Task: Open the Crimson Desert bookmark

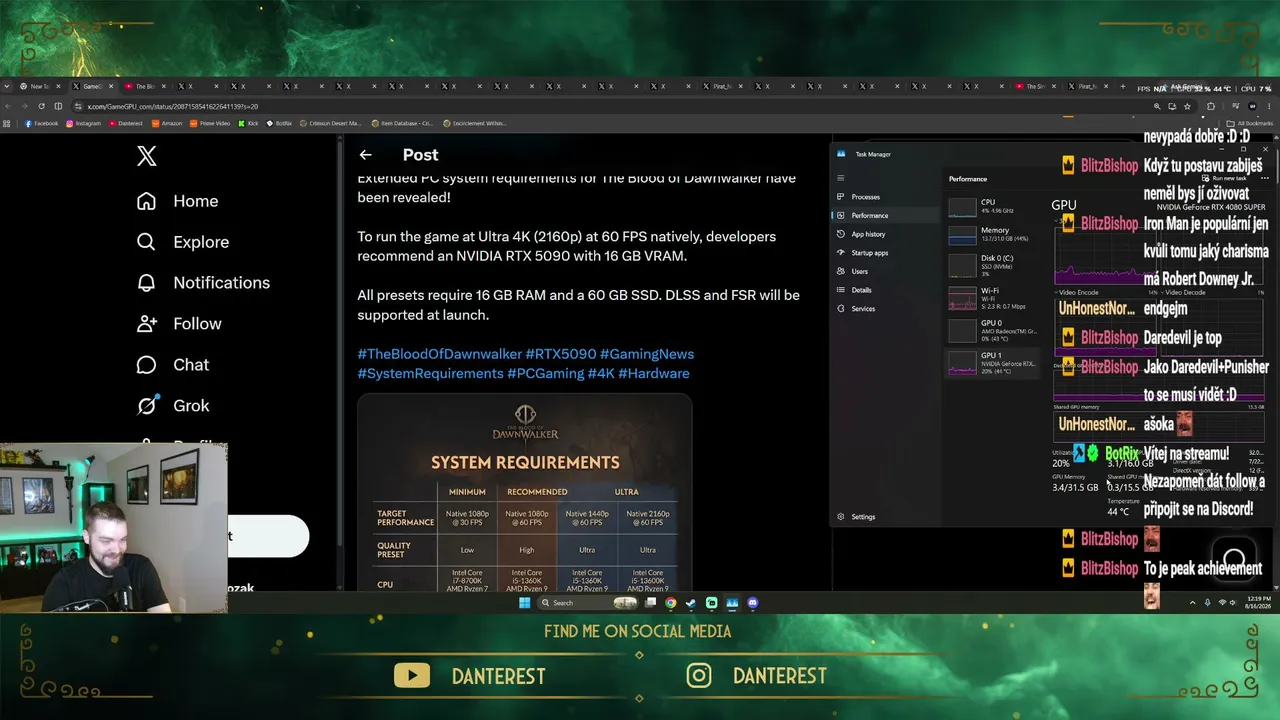Action: click(x=329, y=124)
